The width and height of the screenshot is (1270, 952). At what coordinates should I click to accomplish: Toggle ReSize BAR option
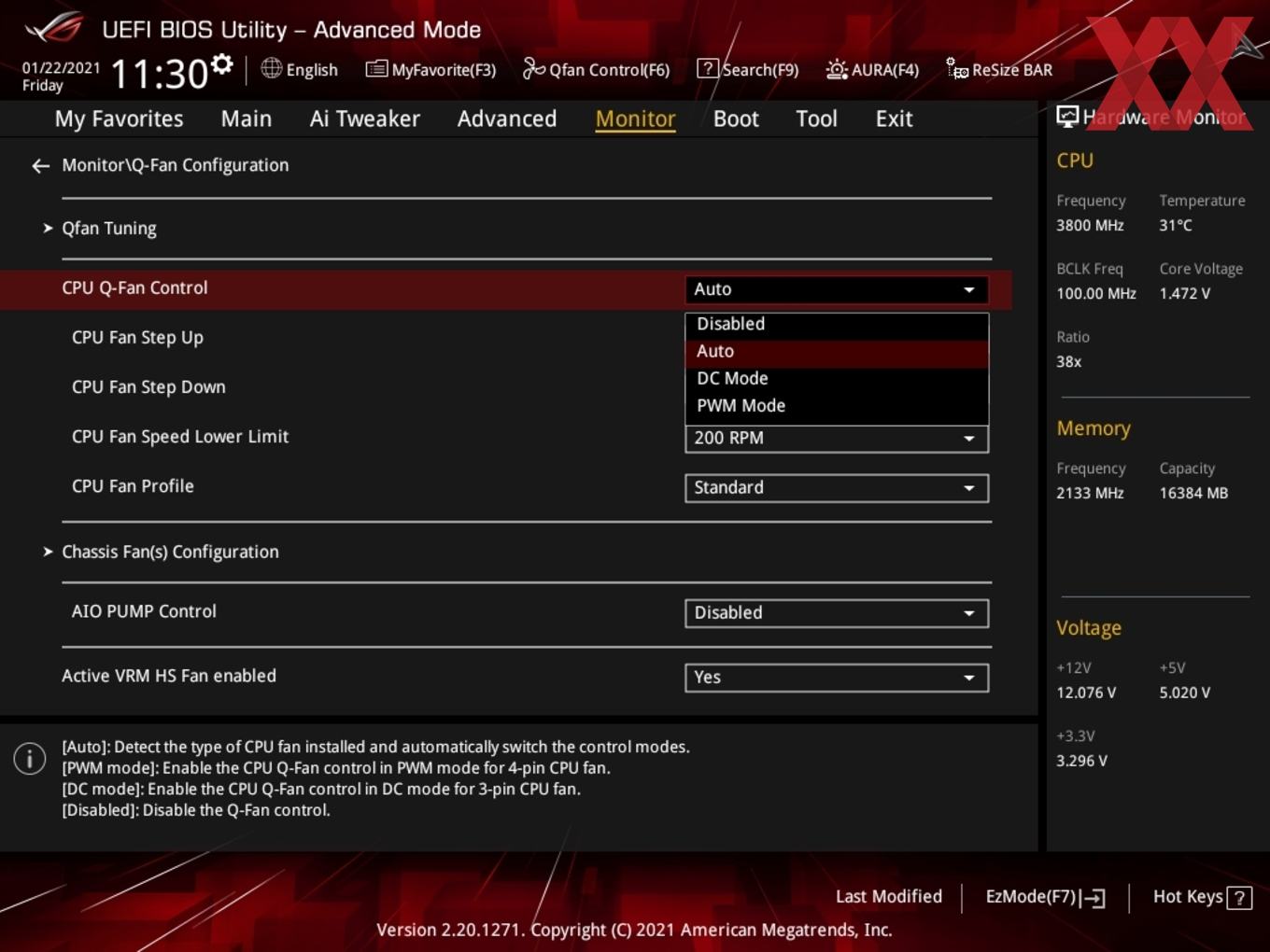tap(999, 69)
